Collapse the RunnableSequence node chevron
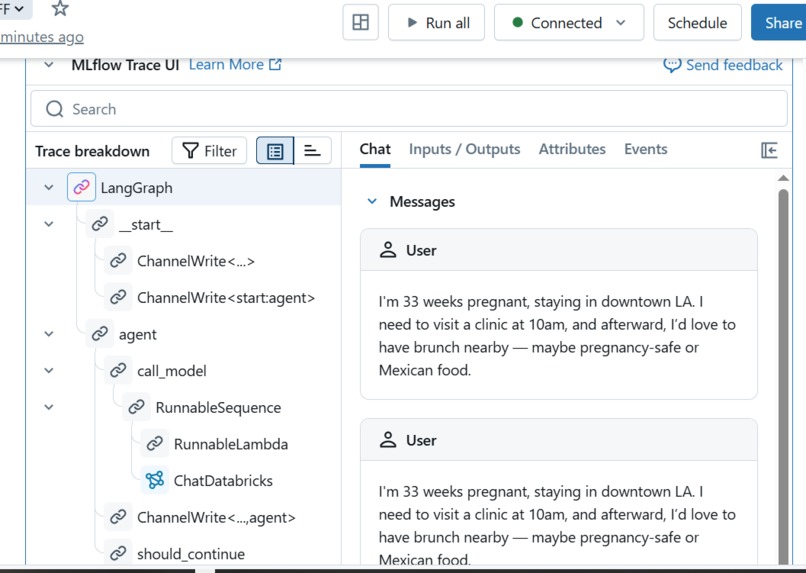 coord(49,407)
